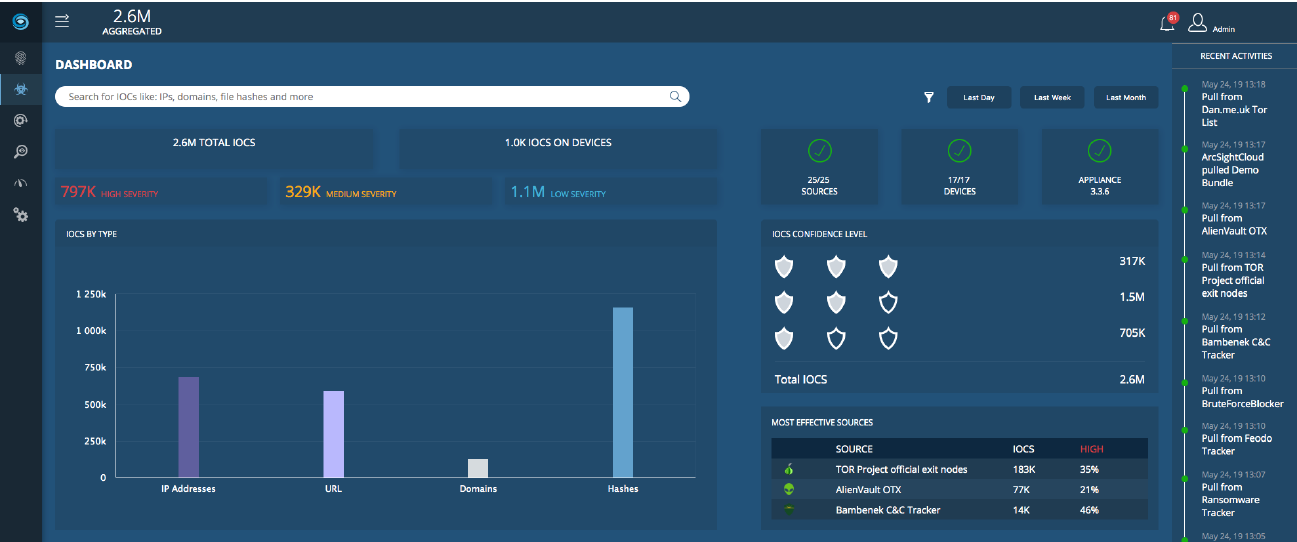
Task: Click the TOR Project source icon
Action: (x=789, y=469)
